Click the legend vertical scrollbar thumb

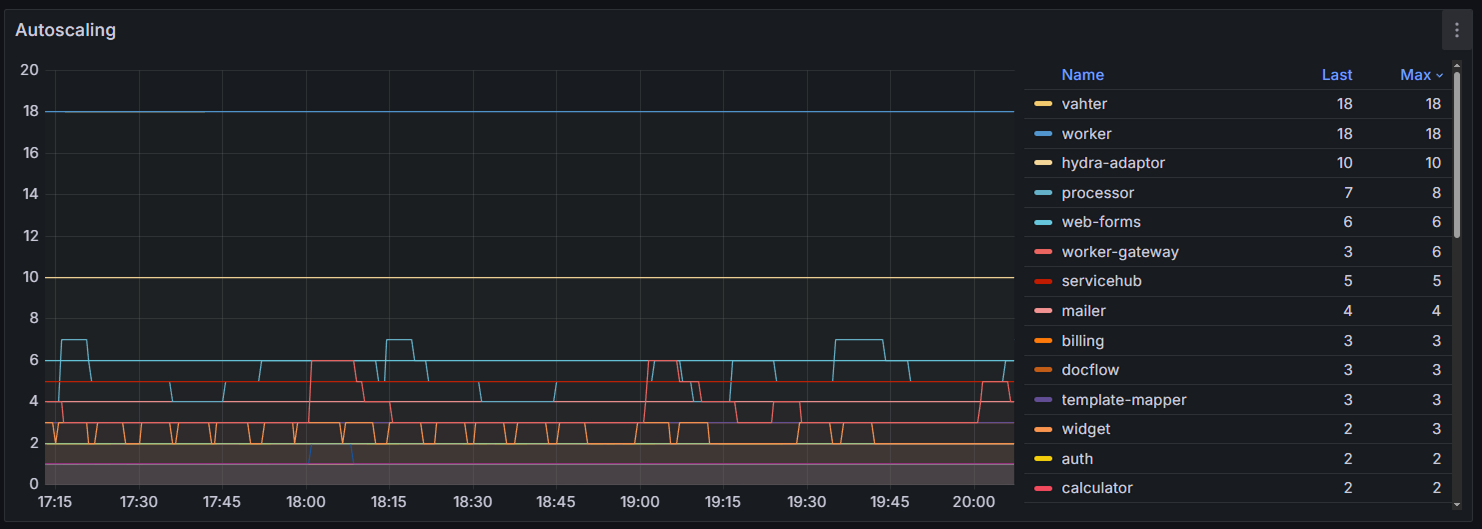pos(1457,155)
